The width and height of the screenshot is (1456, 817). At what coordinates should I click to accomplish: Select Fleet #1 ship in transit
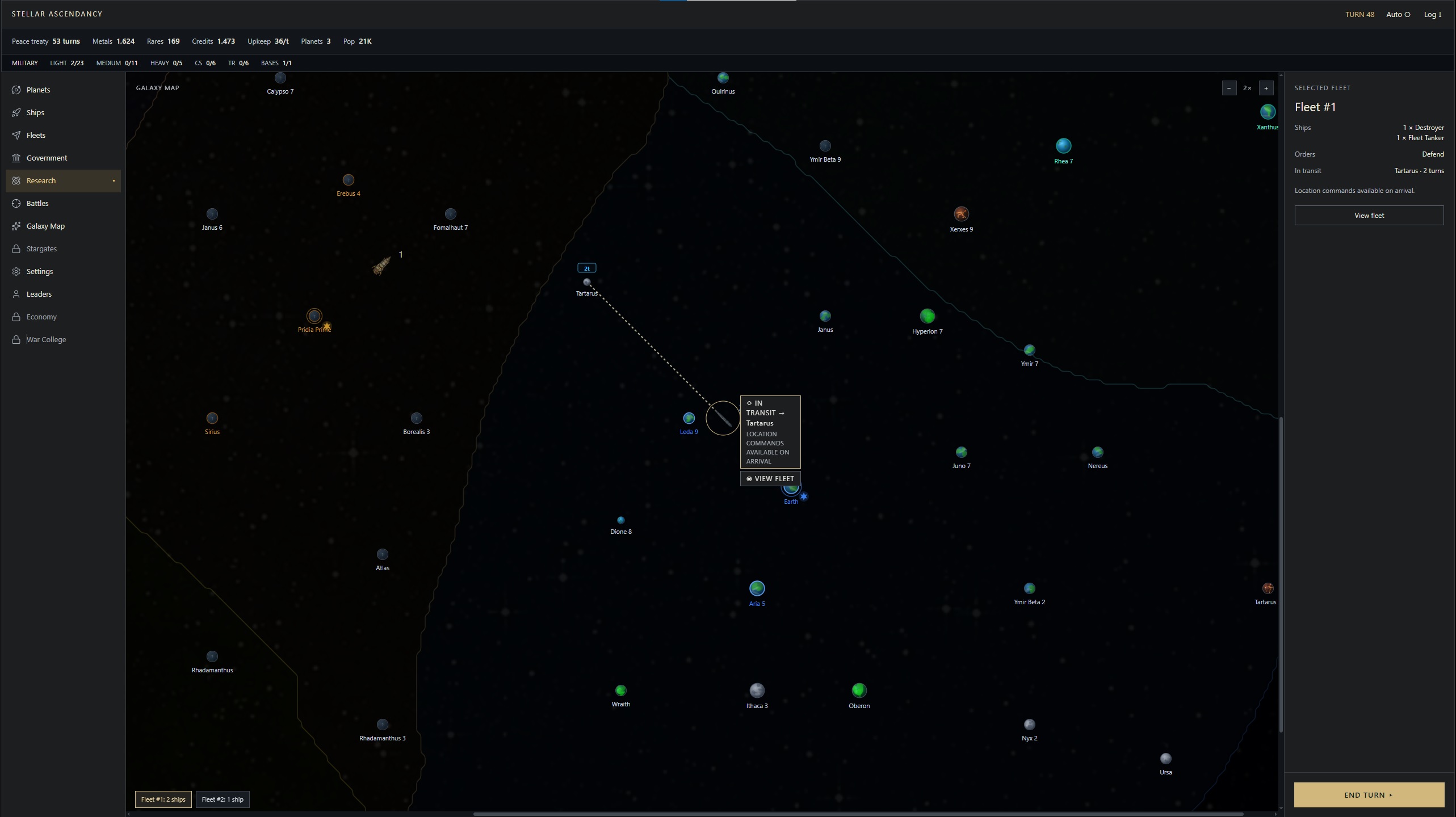723,418
